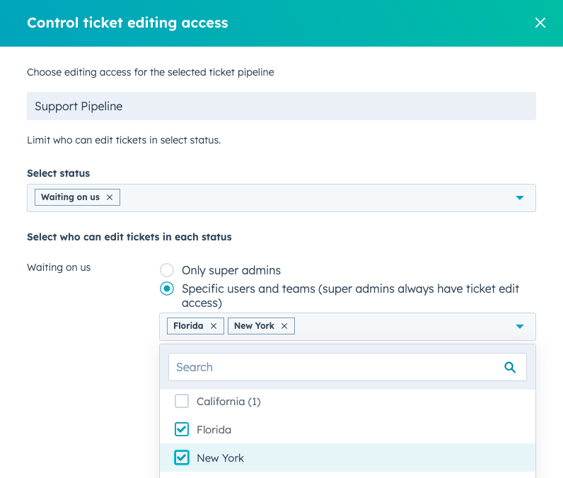This screenshot has width=563, height=478.
Task: Select the Specific users and teams radio option
Action: click(x=167, y=288)
